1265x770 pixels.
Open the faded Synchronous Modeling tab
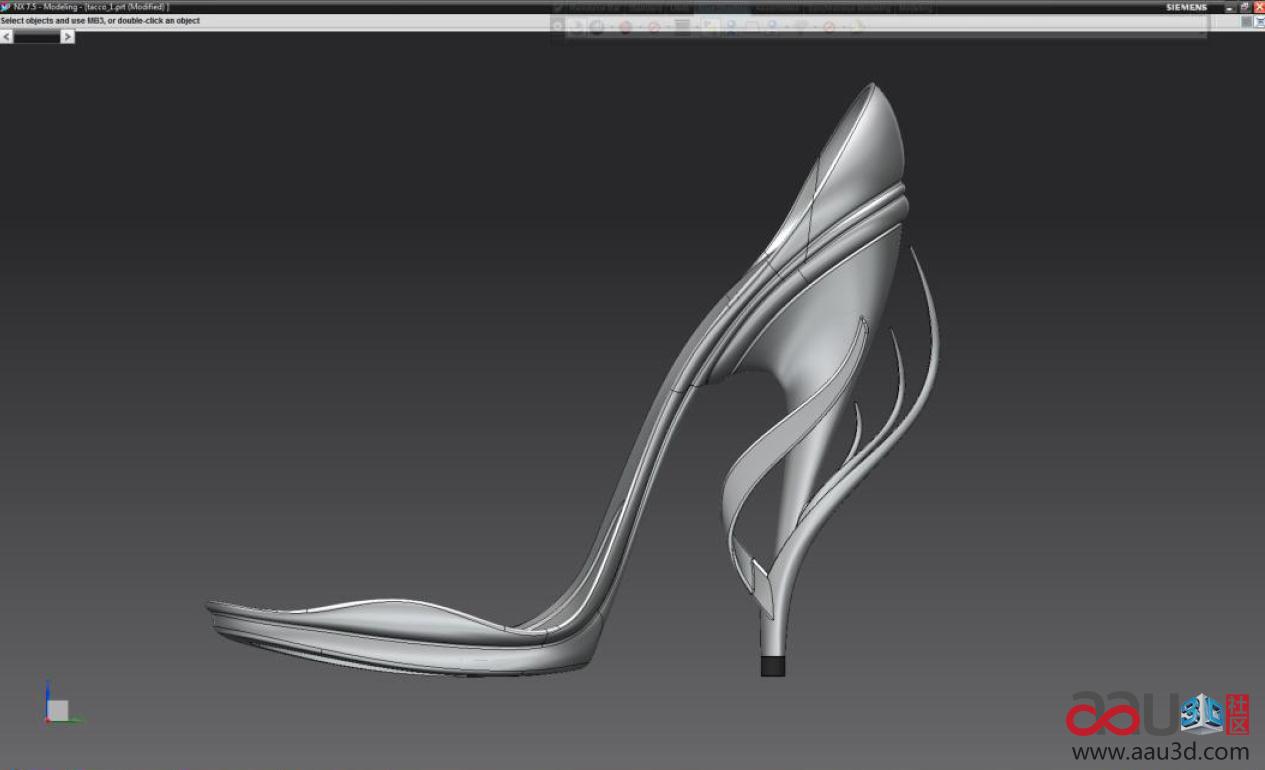[x=850, y=8]
